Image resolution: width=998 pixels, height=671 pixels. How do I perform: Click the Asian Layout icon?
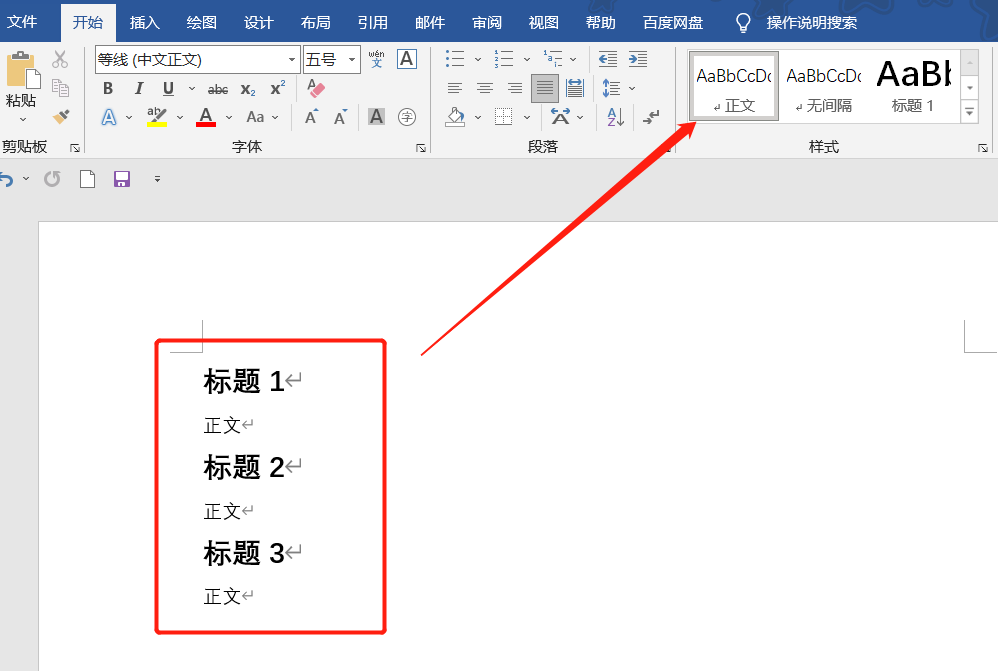click(x=560, y=117)
